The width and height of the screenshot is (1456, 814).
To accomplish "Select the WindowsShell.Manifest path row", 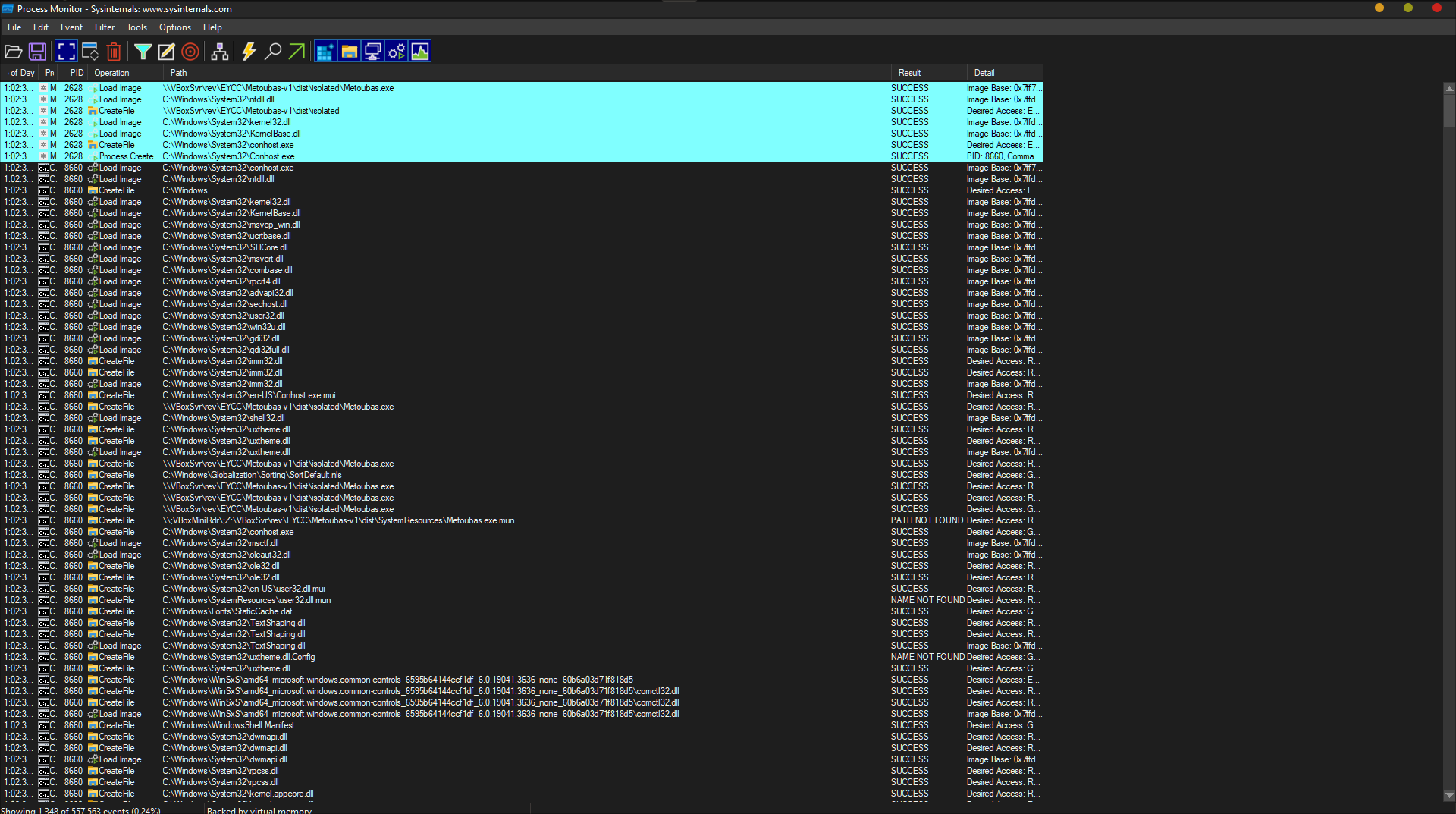I will (x=522, y=725).
